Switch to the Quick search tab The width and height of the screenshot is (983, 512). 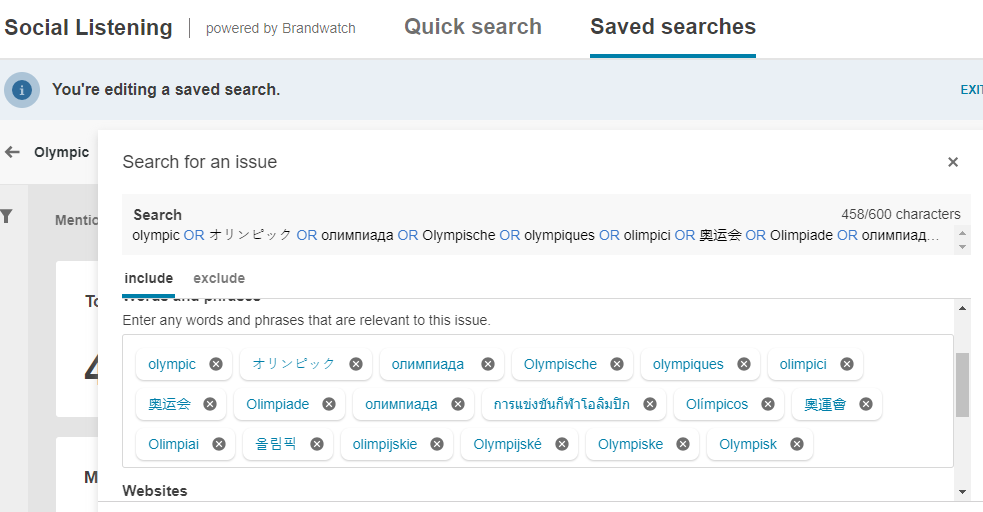(x=473, y=27)
